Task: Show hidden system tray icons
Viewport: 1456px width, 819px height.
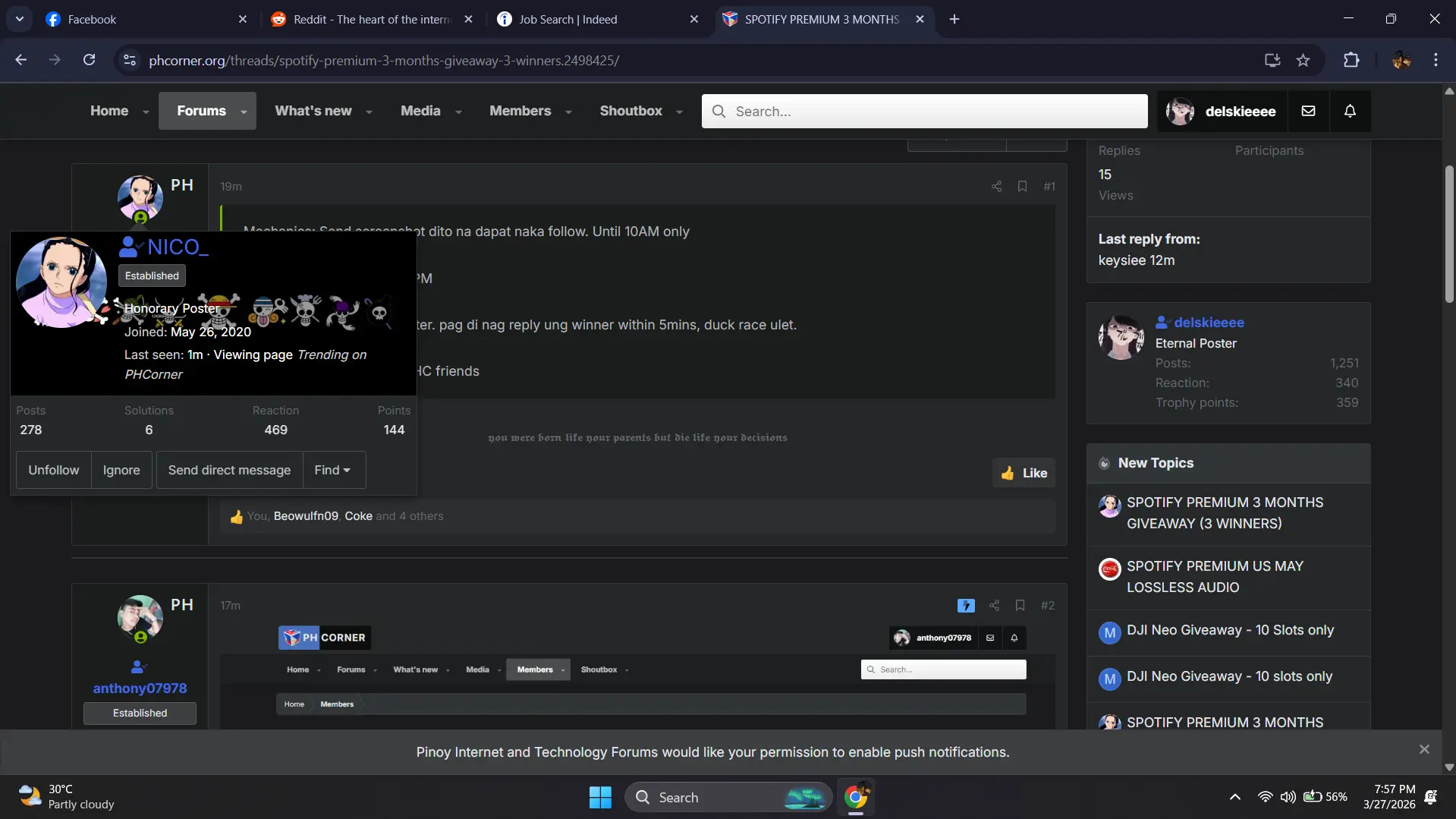Action: click(x=1235, y=797)
